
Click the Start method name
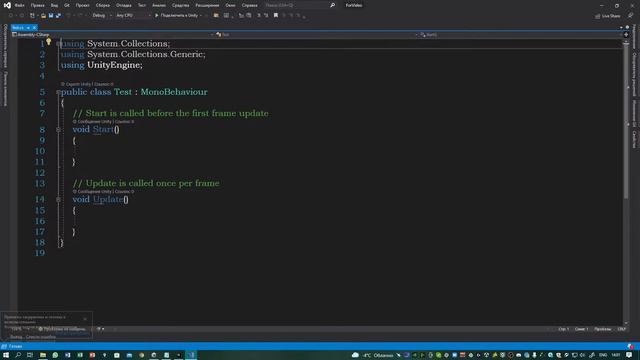point(103,129)
